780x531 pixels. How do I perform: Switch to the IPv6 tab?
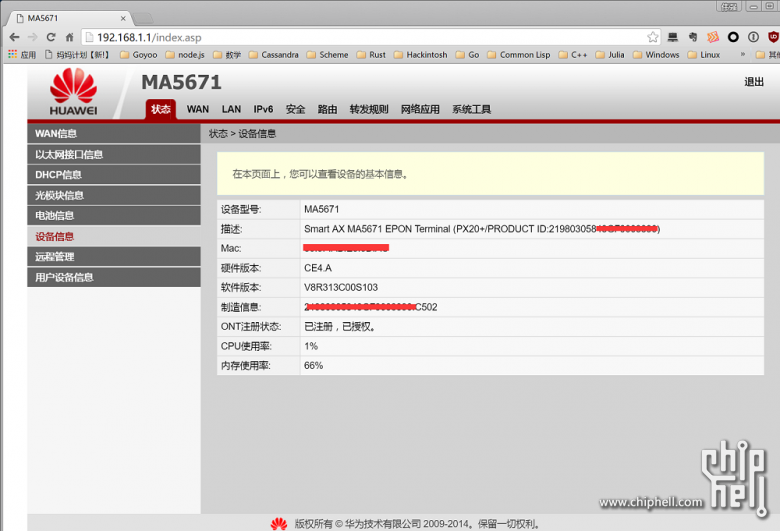click(x=263, y=109)
